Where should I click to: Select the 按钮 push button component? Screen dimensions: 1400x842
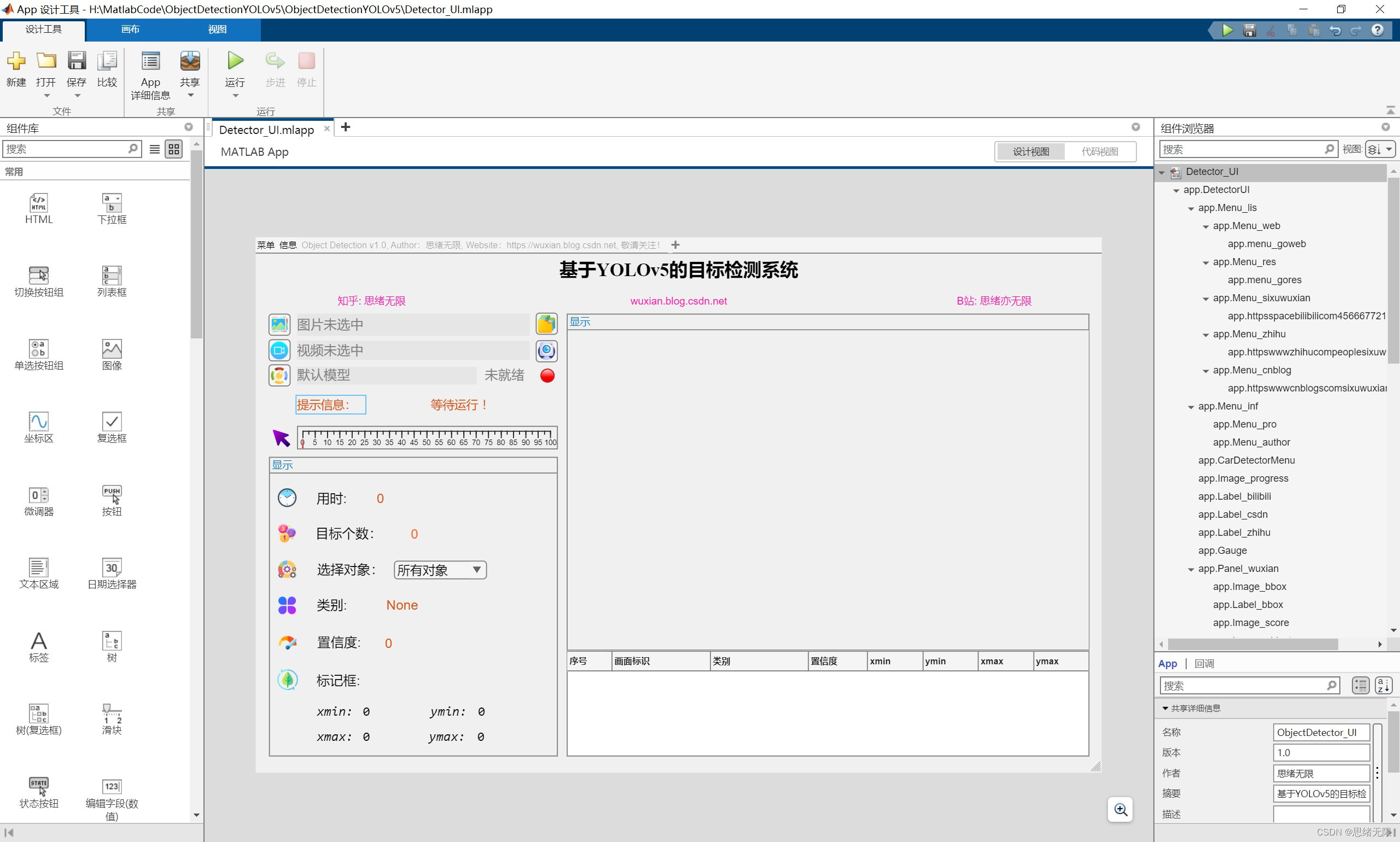tap(112, 501)
